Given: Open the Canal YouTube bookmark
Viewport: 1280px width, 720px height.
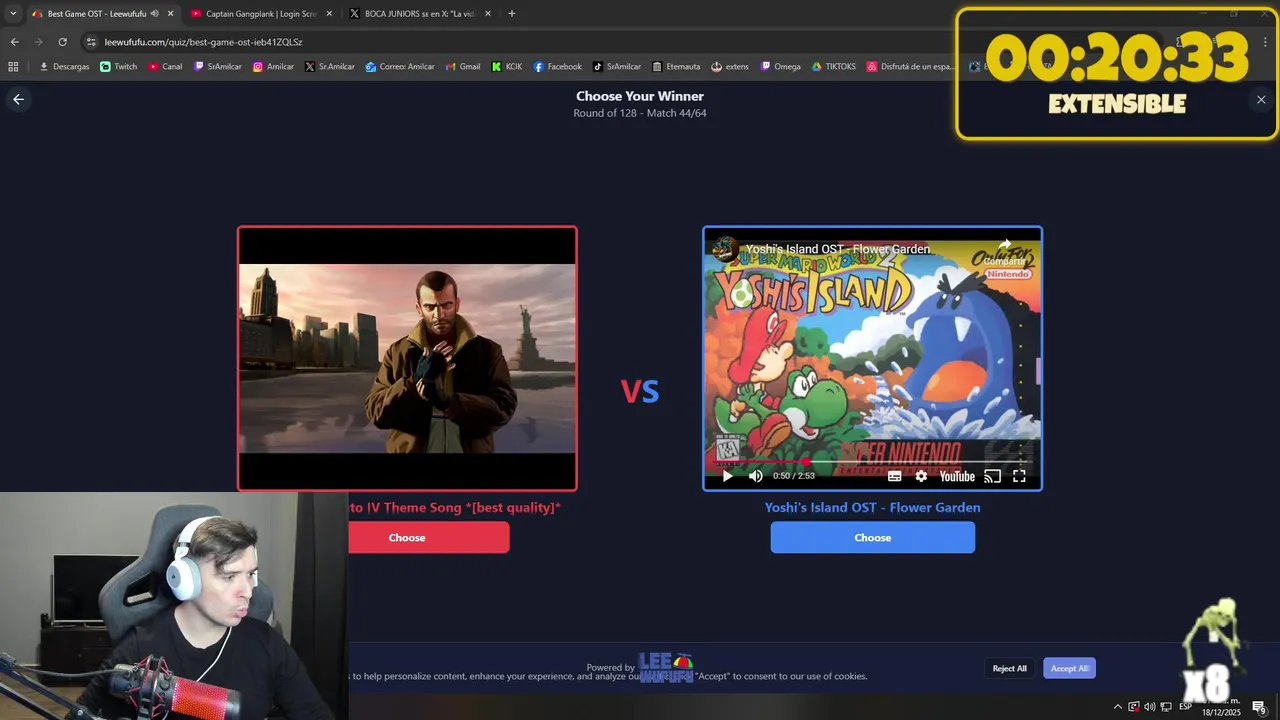Looking at the screenshot, I should coord(165,67).
